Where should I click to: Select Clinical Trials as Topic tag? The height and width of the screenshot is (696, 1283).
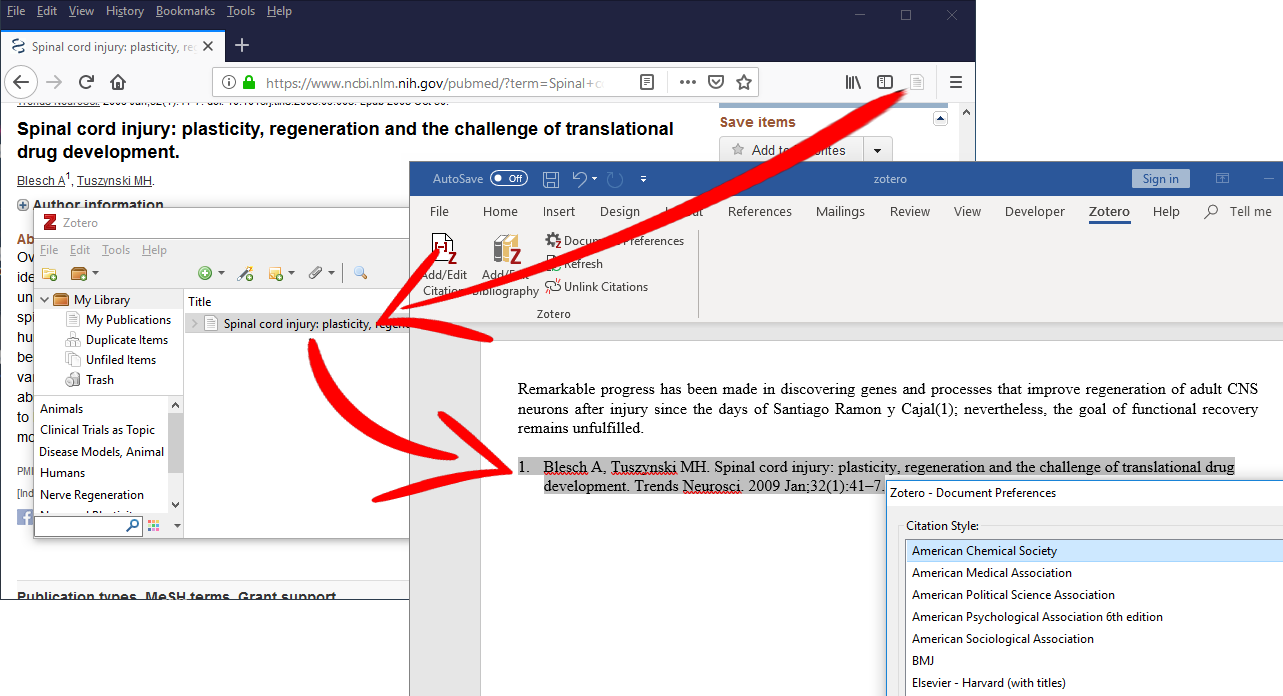click(97, 430)
